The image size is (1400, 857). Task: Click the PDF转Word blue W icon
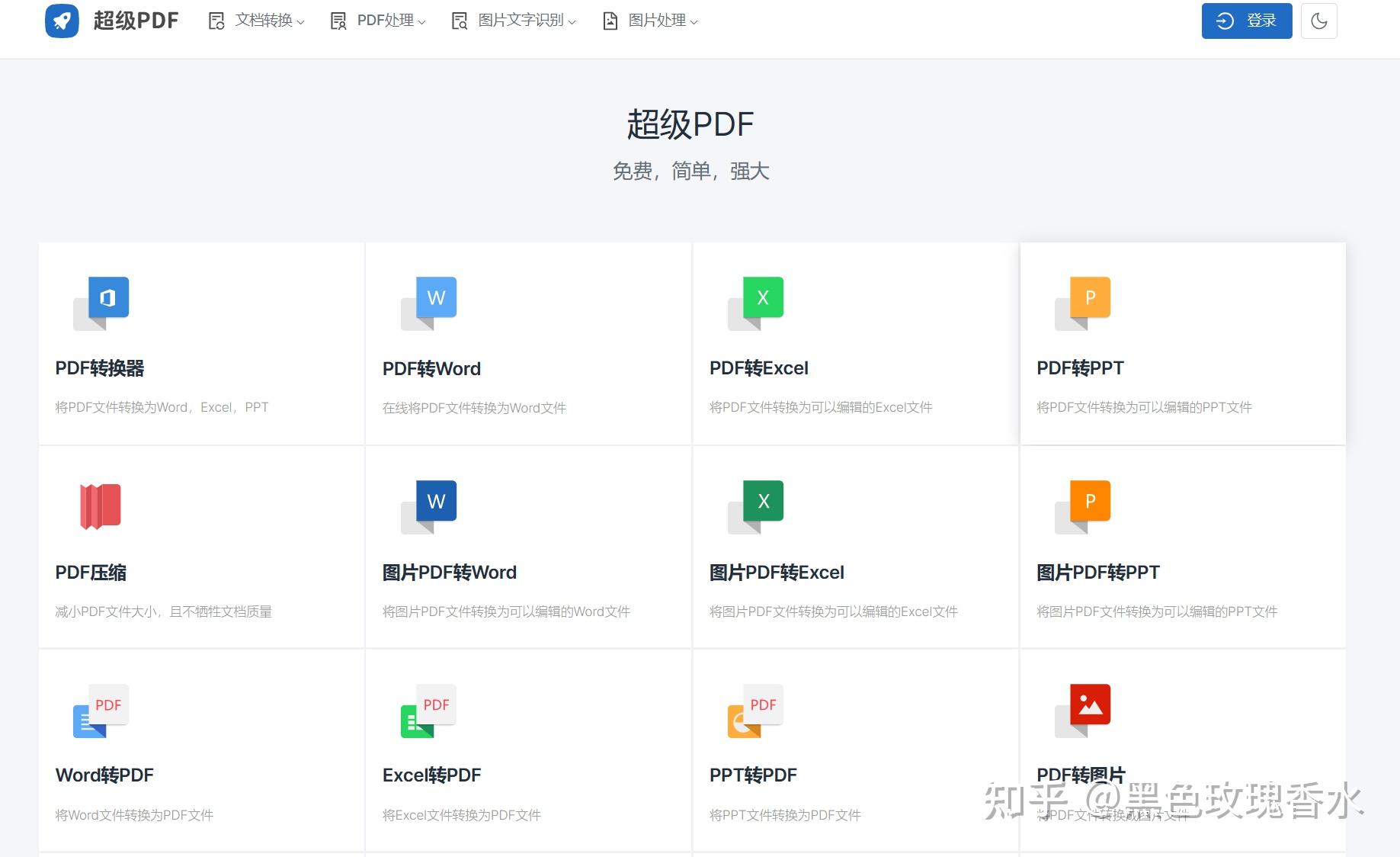tap(429, 303)
